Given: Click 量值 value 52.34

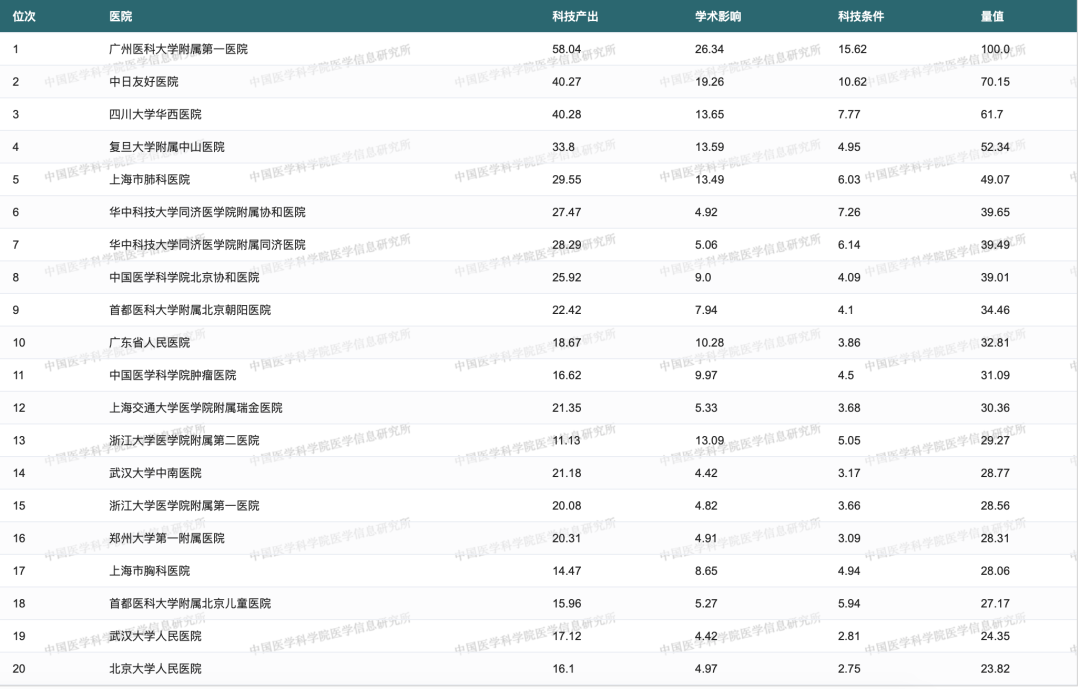Looking at the screenshot, I should pyautogui.click(x=995, y=147).
